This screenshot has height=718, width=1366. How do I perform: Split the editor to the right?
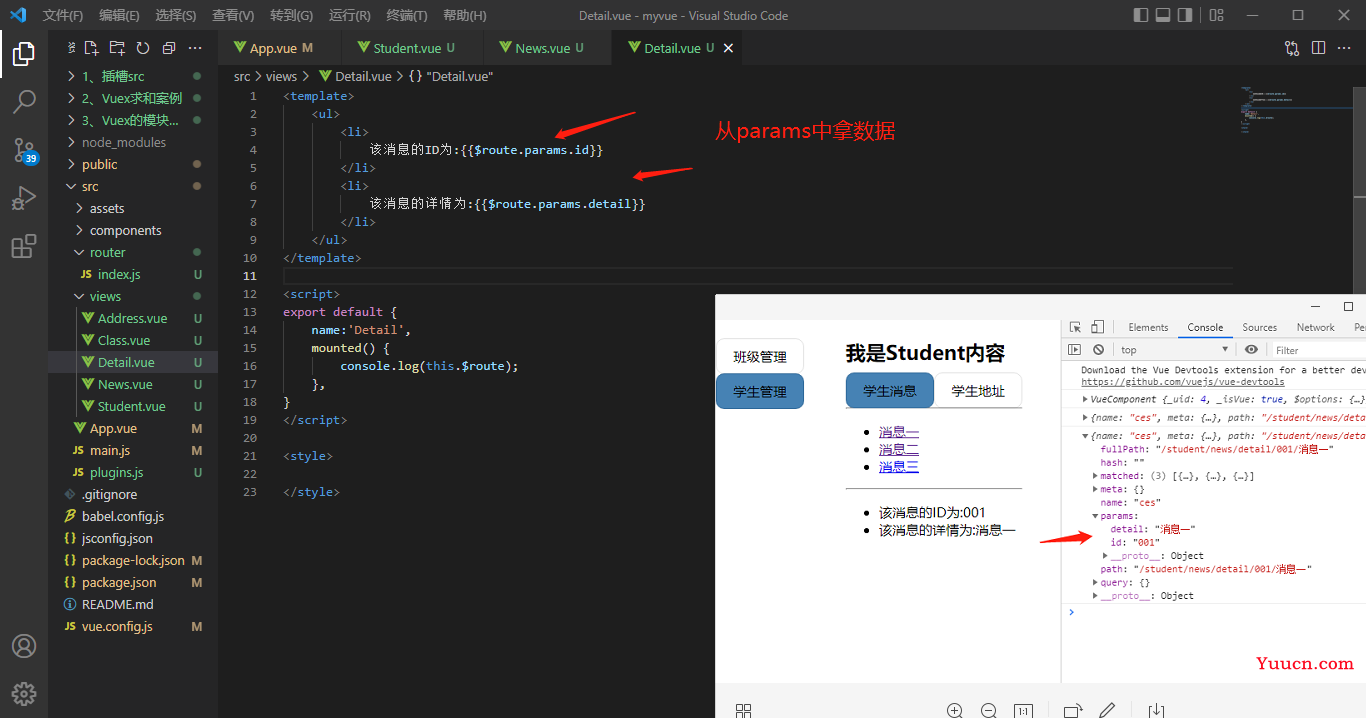coord(1318,48)
